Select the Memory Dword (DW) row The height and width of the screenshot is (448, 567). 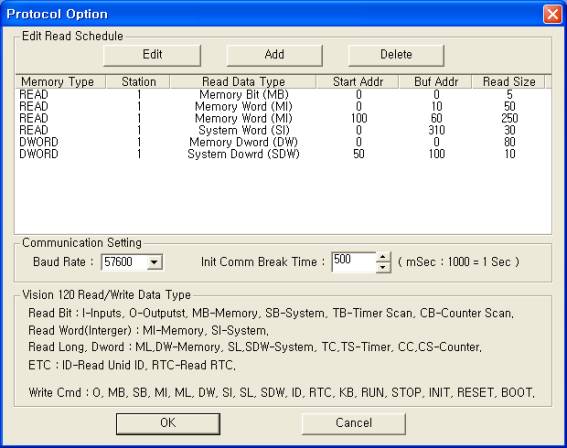283,142
